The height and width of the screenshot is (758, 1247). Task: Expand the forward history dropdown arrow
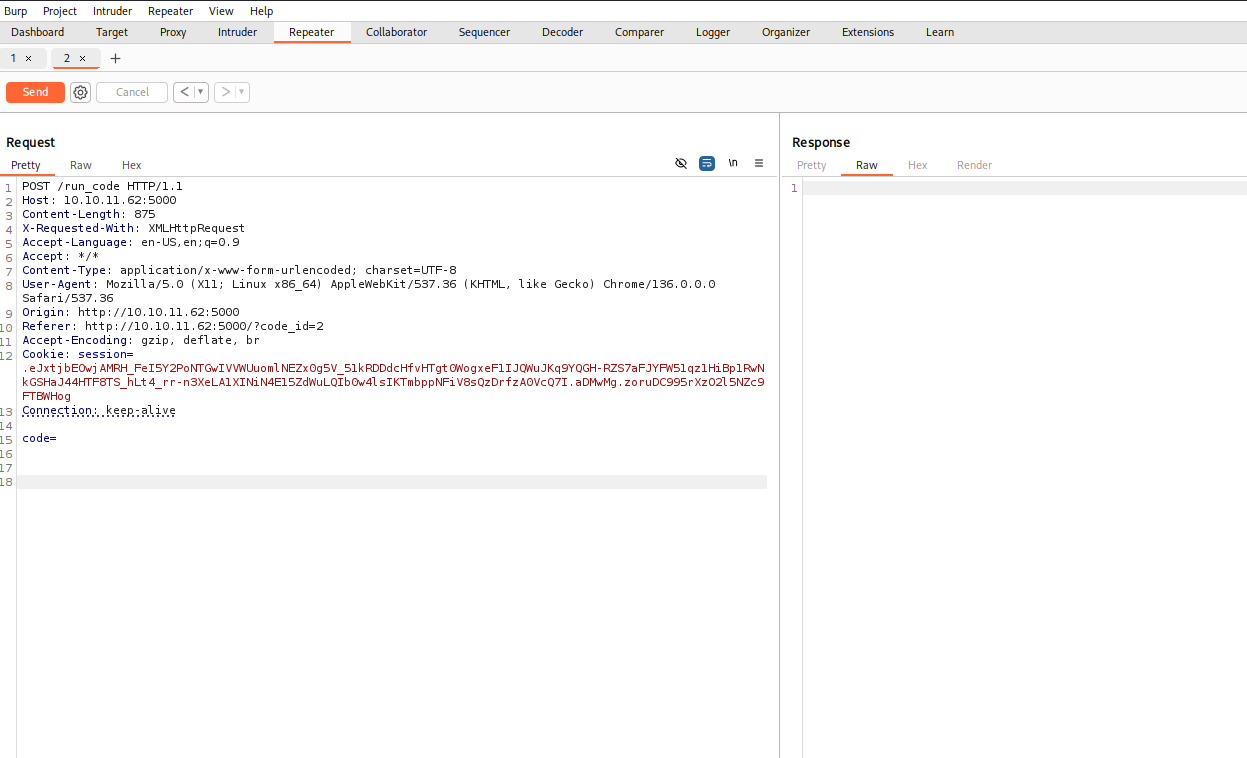(x=241, y=92)
